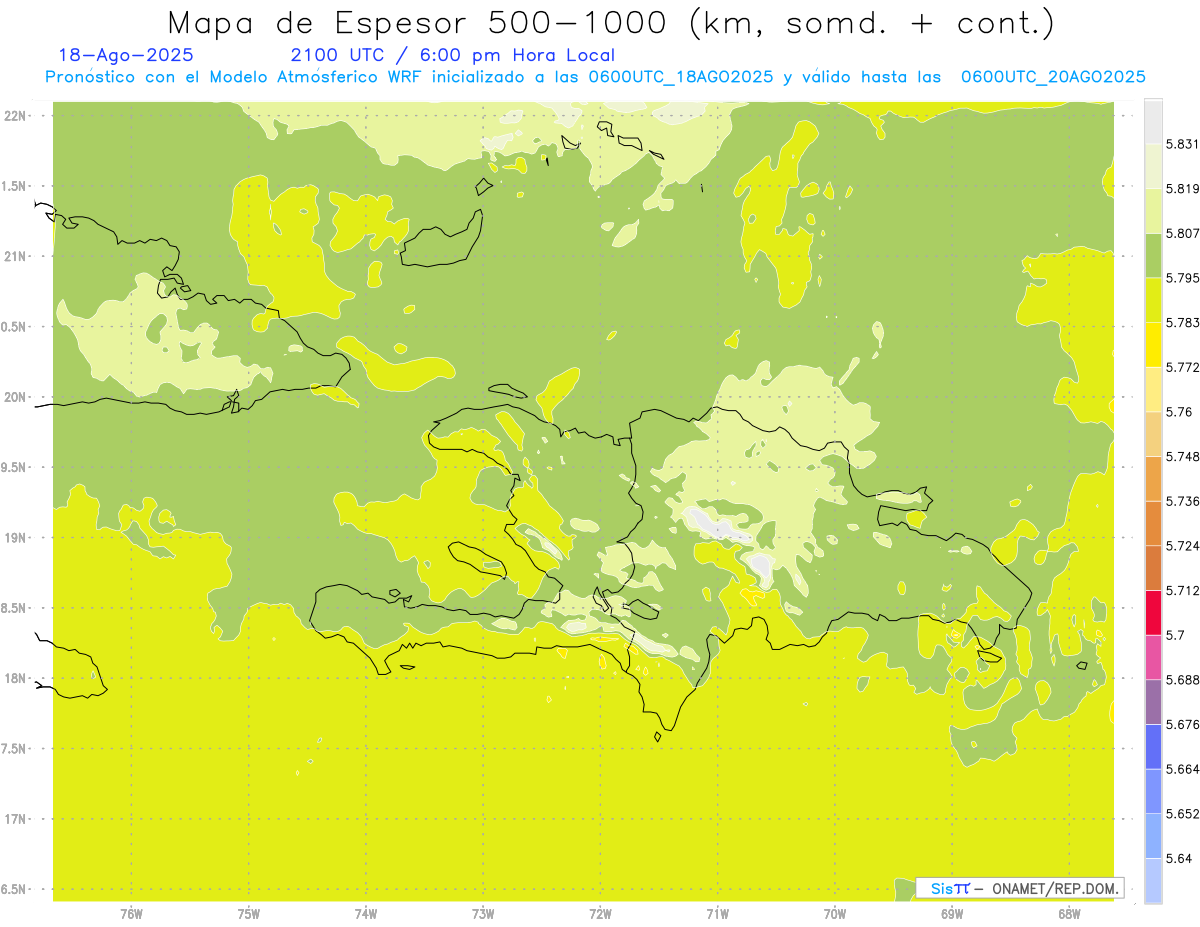Click the legend value '5.819'
Viewport: 1200px width, 927px height.
point(1182,189)
